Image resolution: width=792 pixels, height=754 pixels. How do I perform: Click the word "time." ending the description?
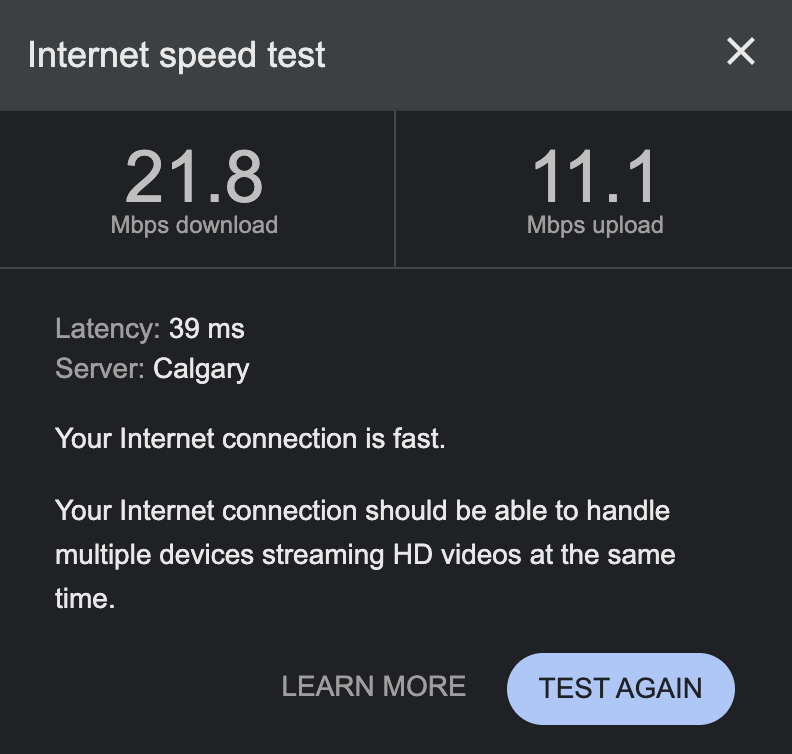coord(85,597)
